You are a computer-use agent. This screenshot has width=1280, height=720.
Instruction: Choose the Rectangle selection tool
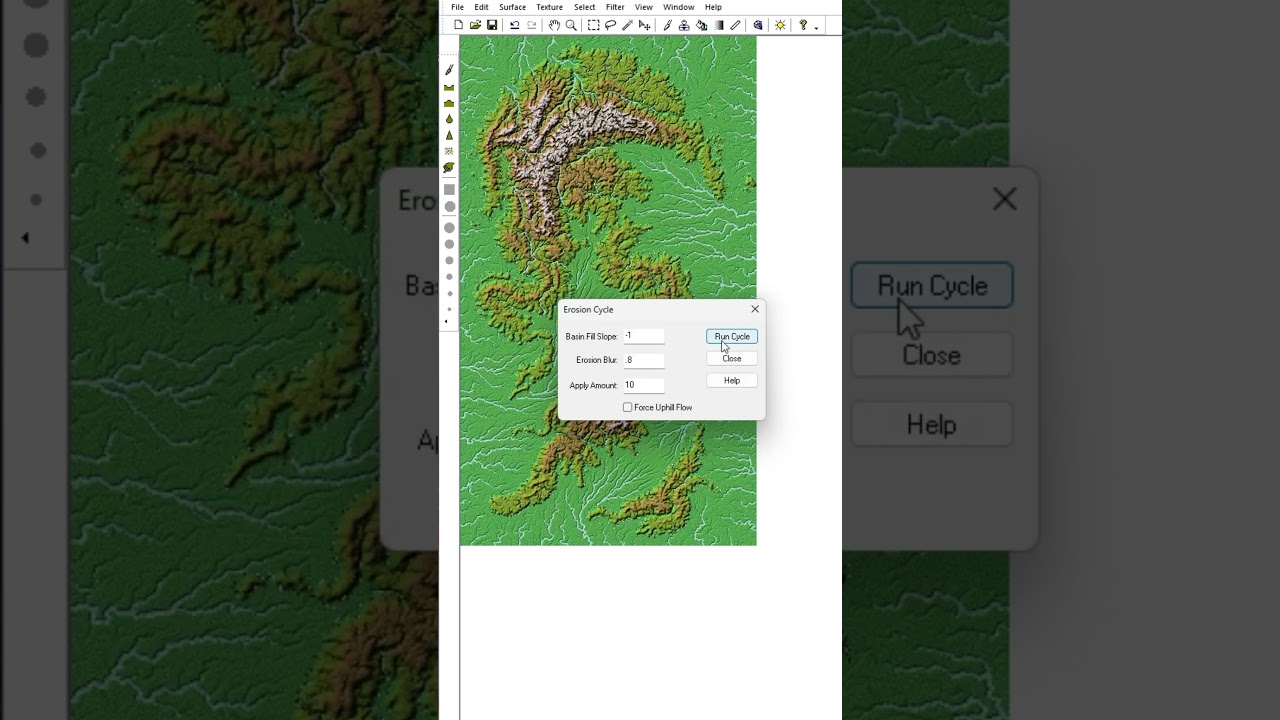pyautogui.click(x=593, y=25)
